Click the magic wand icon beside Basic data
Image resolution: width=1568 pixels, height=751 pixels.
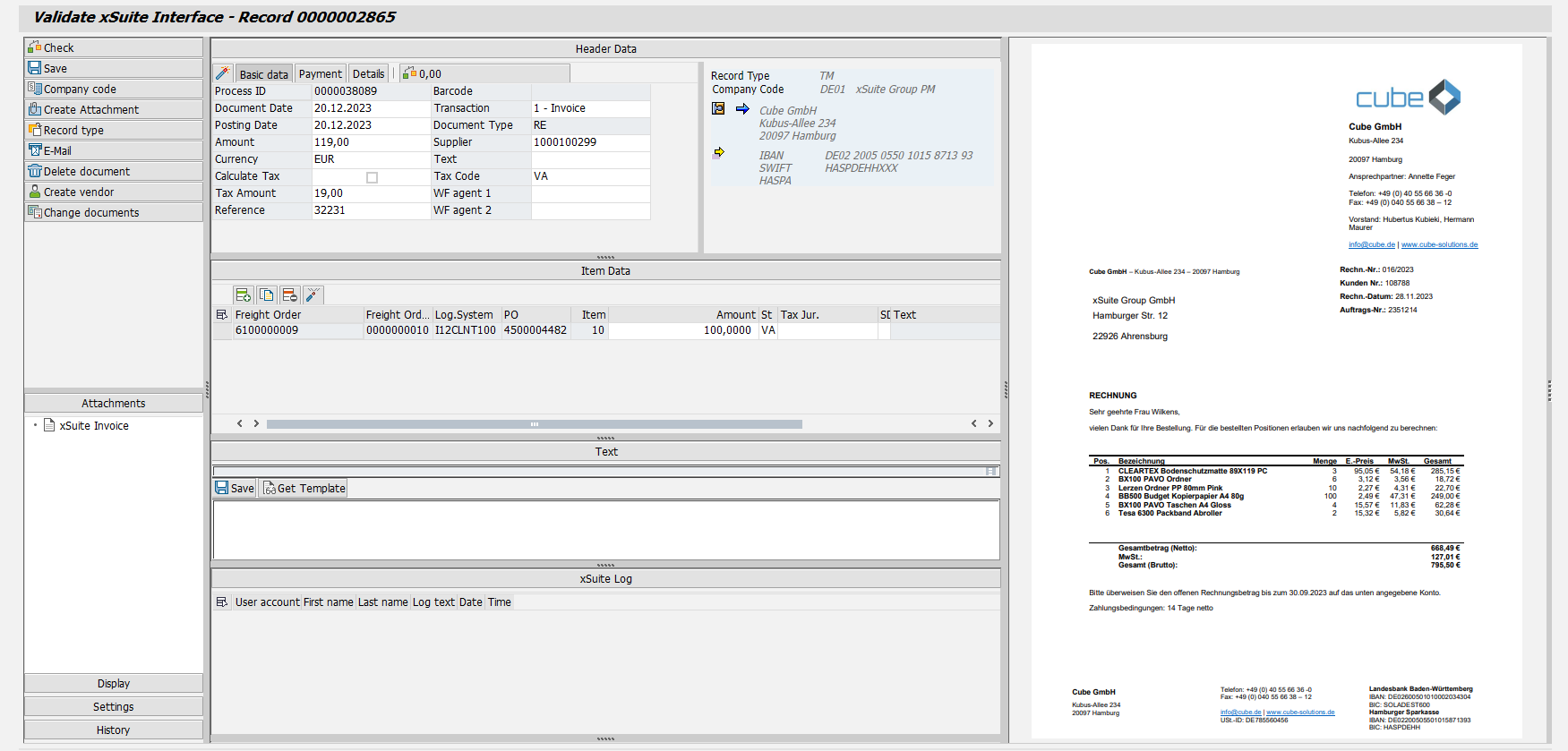click(x=223, y=73)
